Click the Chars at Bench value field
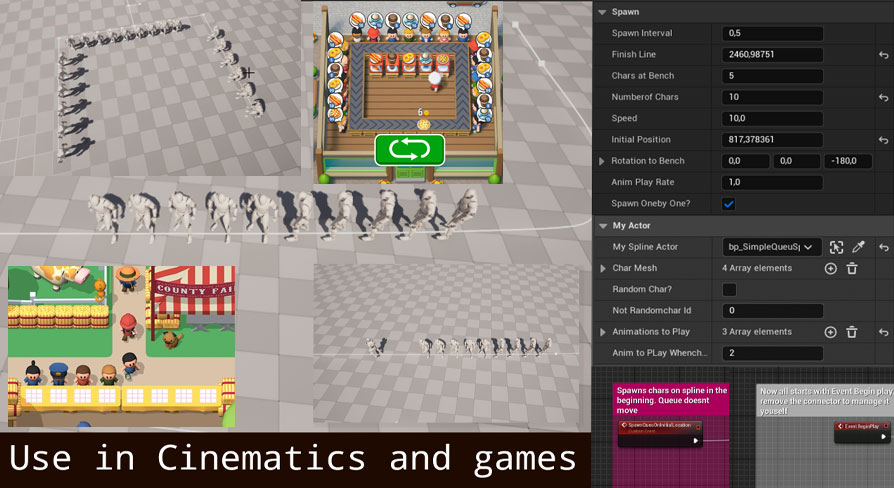 (773, 76)
